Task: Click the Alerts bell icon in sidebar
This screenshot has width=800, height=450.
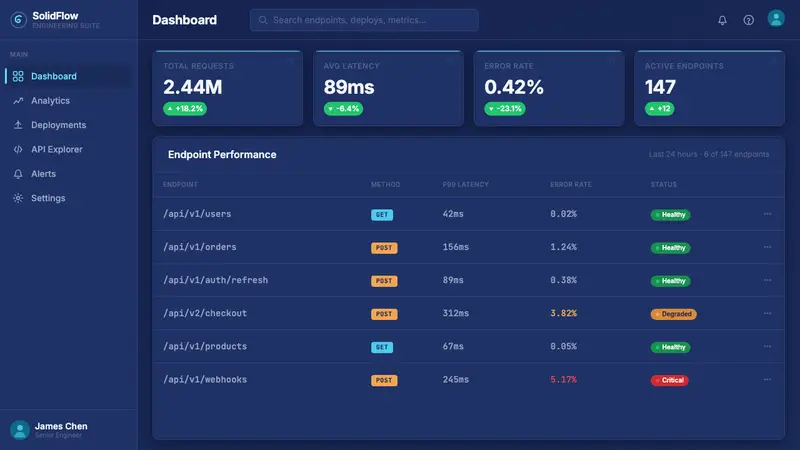Action: point(18,174)
